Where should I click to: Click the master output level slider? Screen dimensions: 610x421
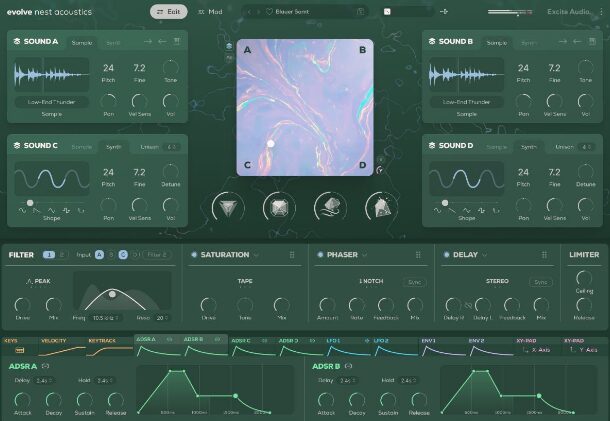point(510,12)
